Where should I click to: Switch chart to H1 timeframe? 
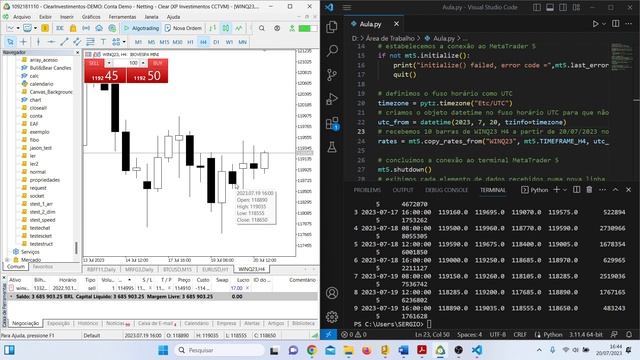pyautogui.click(x=190, y=42)
